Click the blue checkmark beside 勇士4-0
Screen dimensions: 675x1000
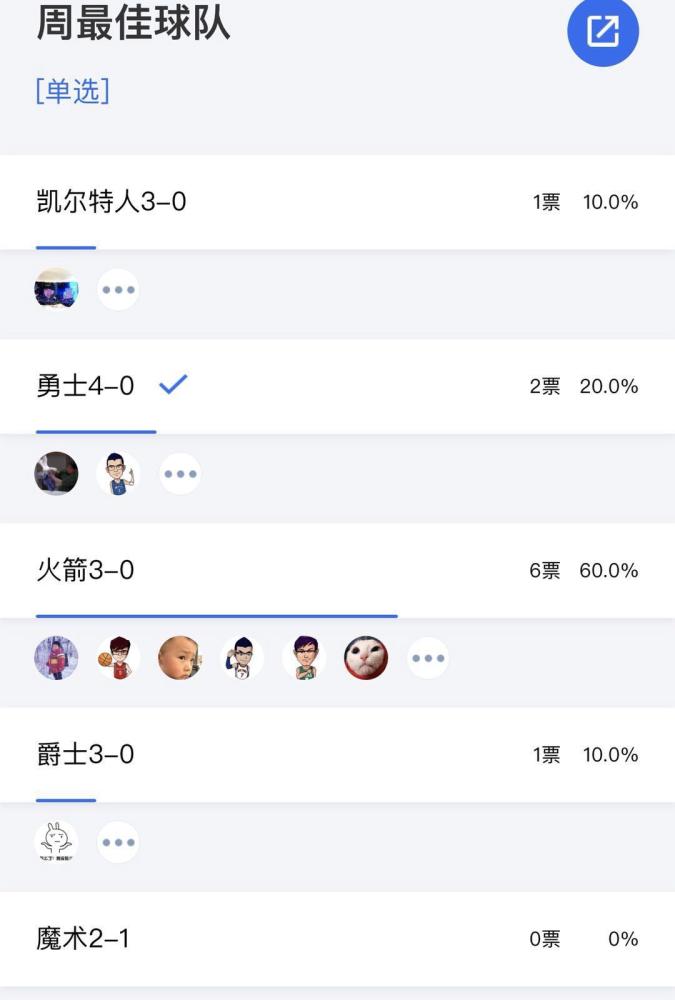click(173, 385)
